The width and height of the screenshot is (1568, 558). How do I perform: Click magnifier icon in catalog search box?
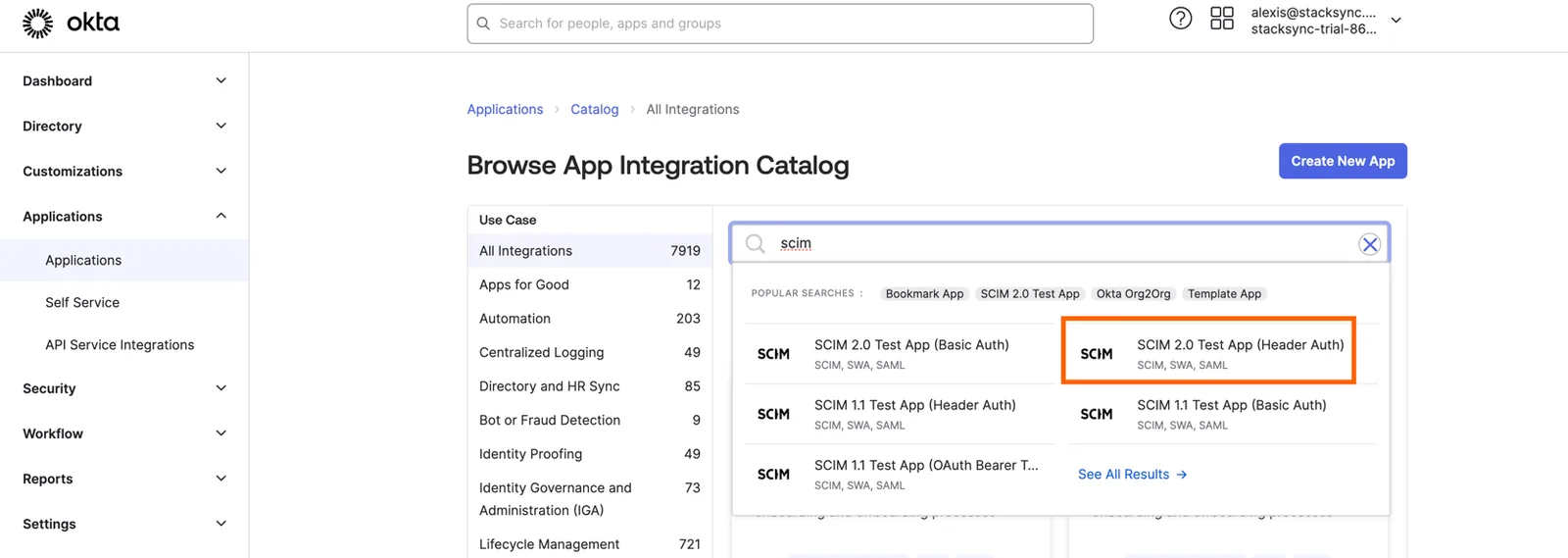tap(755, 243)
